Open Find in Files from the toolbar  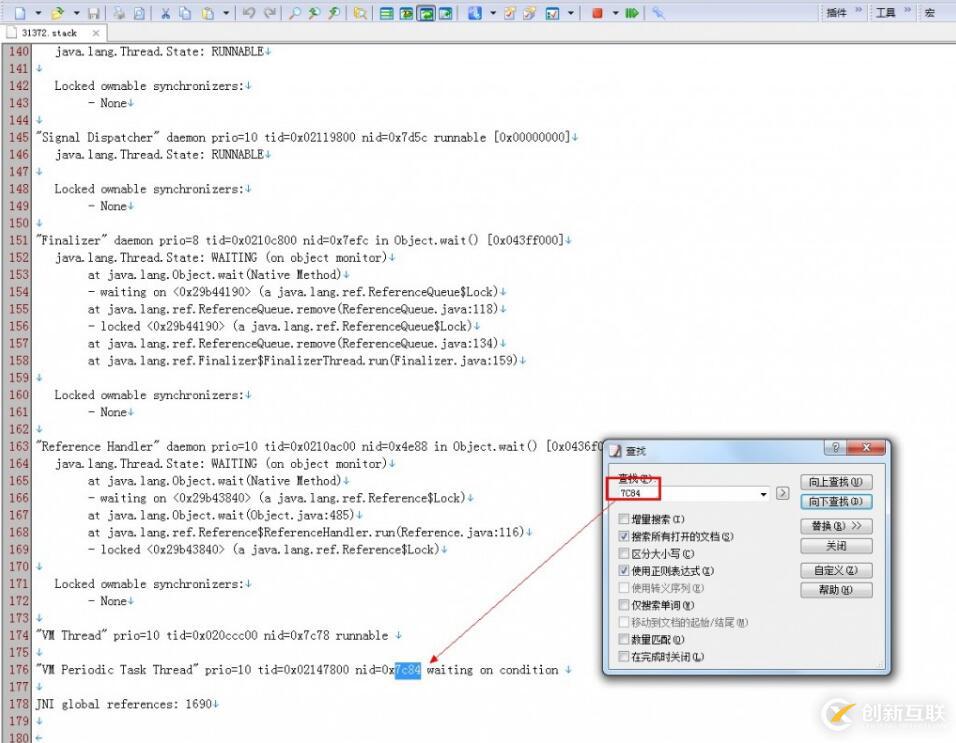360,13
